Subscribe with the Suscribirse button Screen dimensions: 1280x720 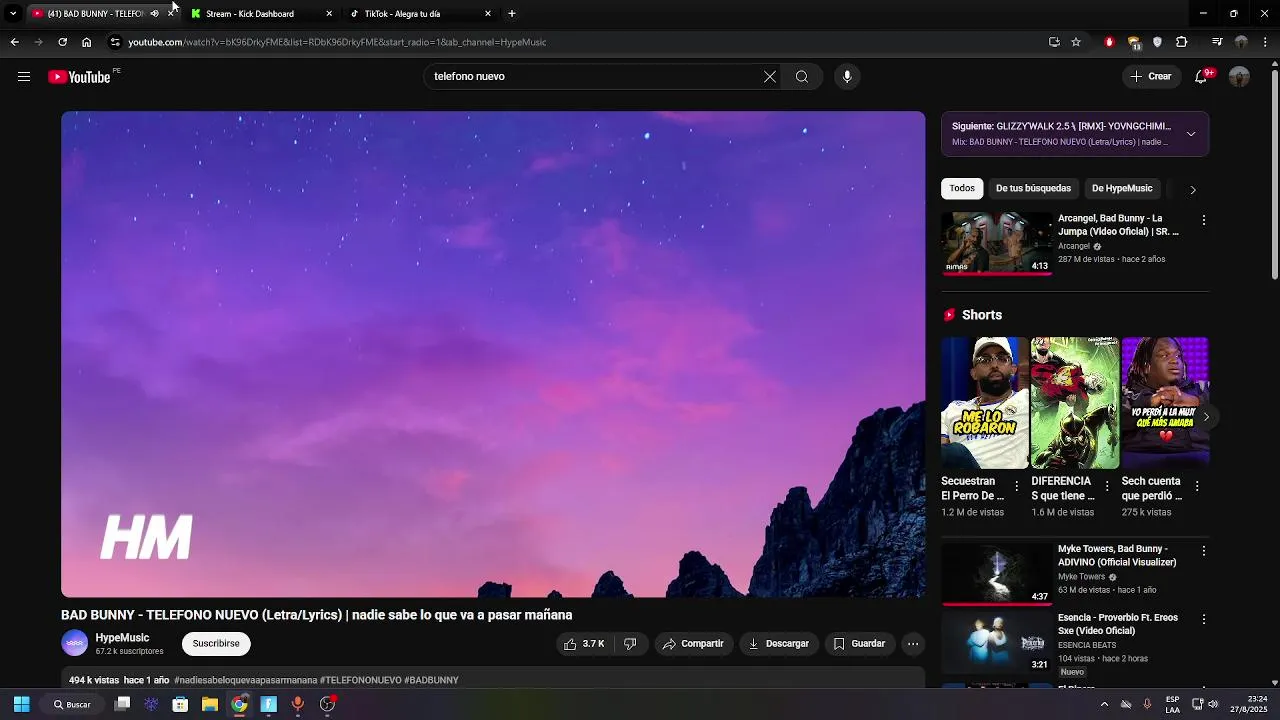click(216, 644)
